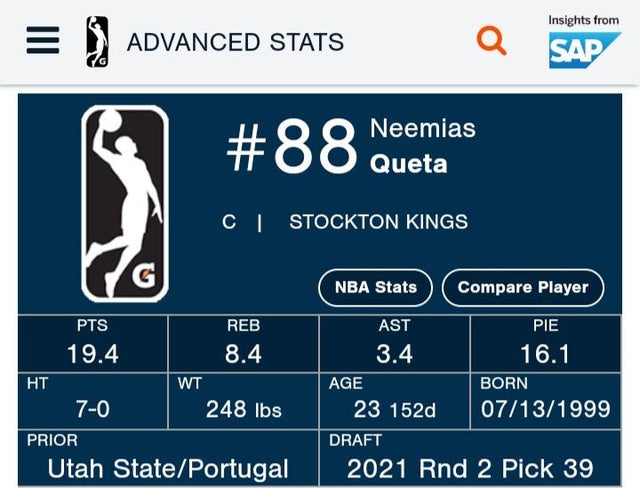Click the BORN 07/13/1999 cell
This screenshot has height=488, width=640.
point(546,399)
